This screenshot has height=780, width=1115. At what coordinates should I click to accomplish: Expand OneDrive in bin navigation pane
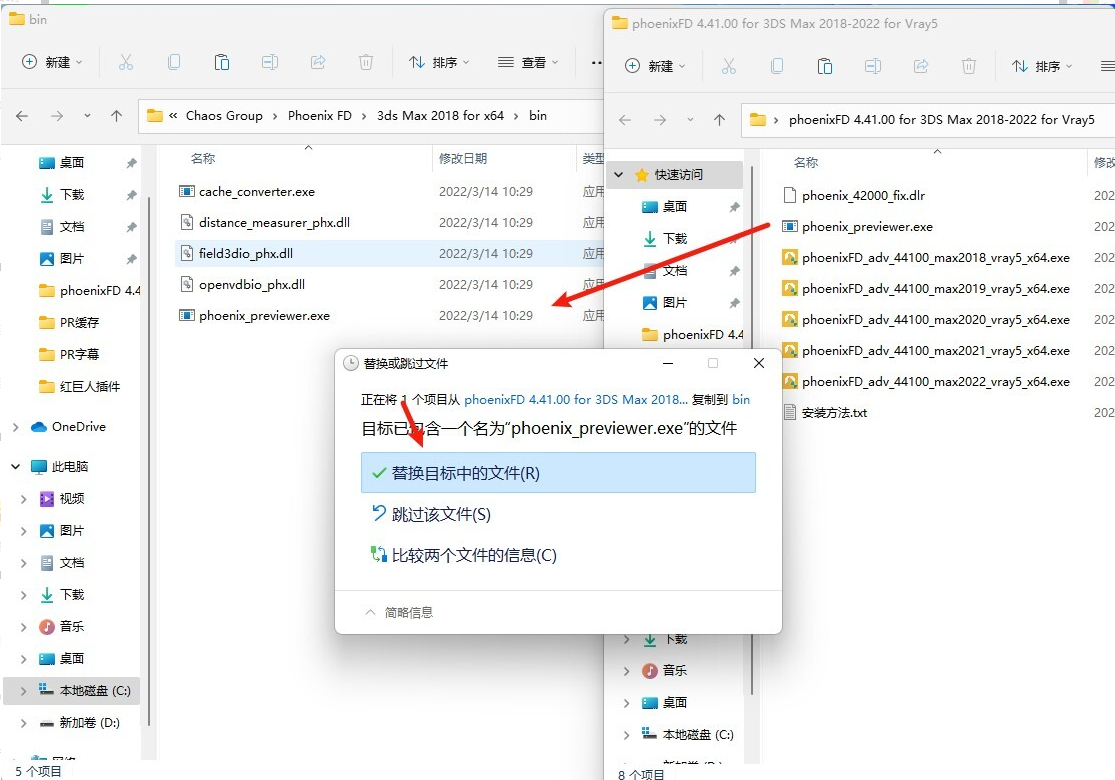(x=15, y=427)
